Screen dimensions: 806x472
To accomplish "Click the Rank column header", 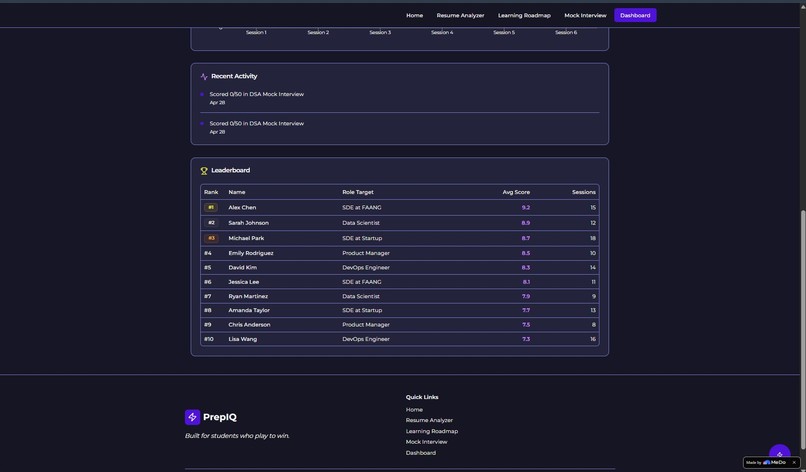I will (211, 192).
